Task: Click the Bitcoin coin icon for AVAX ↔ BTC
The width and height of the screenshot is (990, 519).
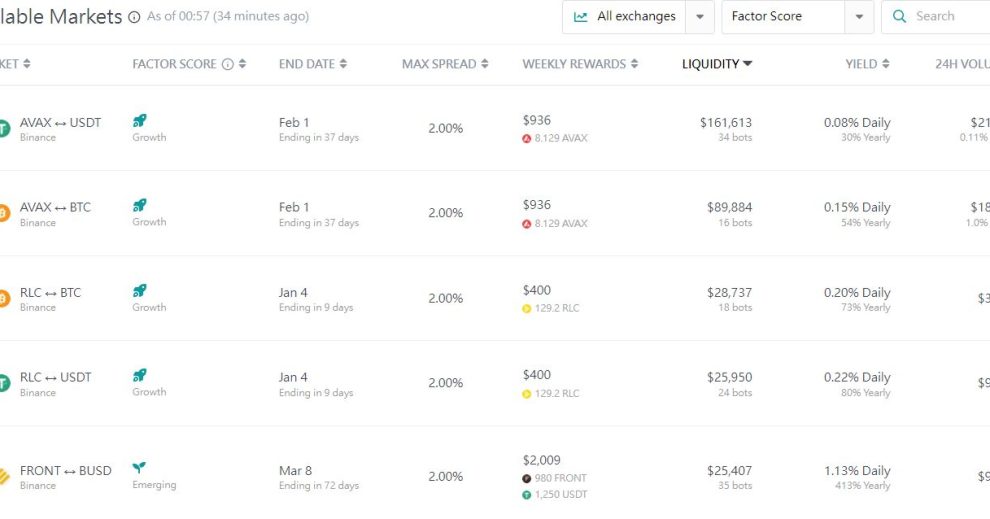Action: 3,213
